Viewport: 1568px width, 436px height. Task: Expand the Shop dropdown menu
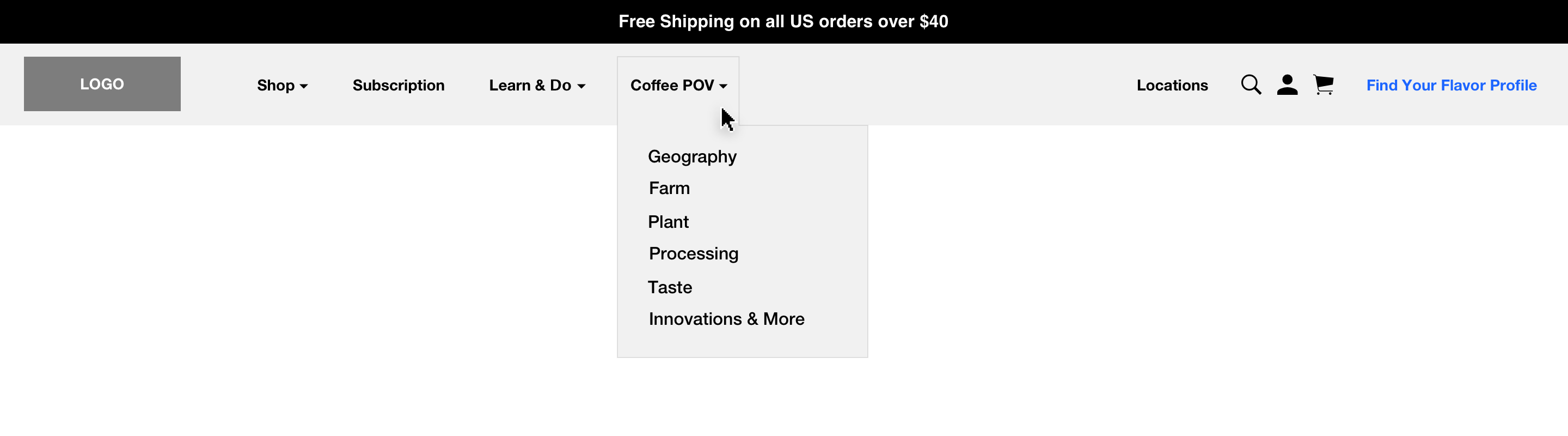(x=283, y=85)
